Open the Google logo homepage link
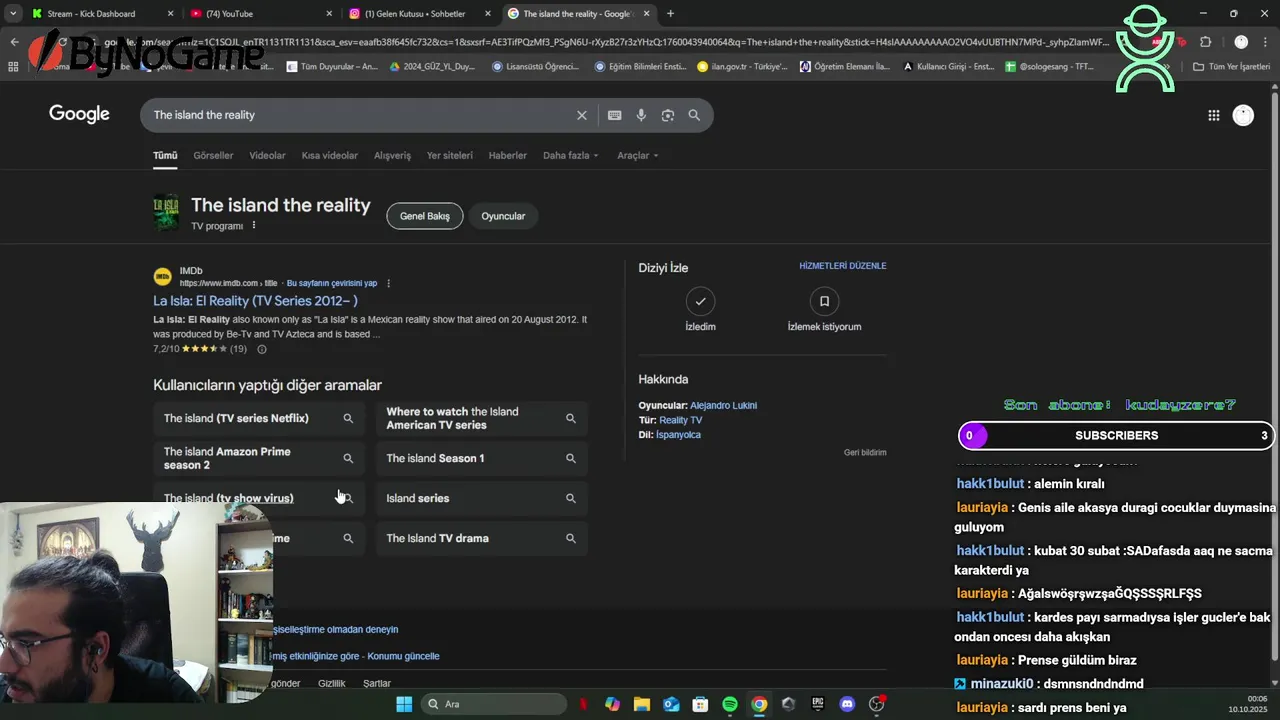Image resolution: width=1280 pixels, height=720 pixels. coord(79,114)
